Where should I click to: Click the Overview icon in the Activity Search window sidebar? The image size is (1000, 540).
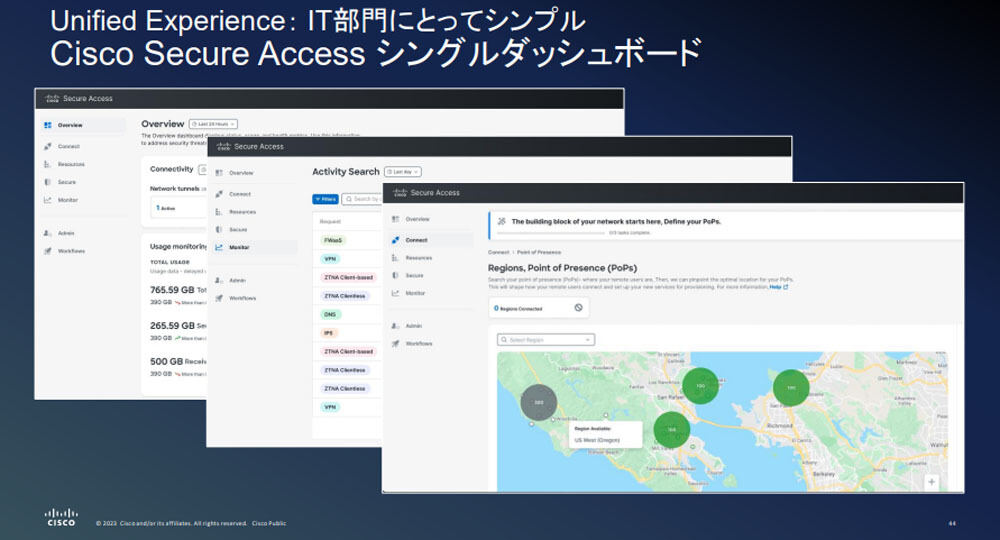tap(219, 173)
